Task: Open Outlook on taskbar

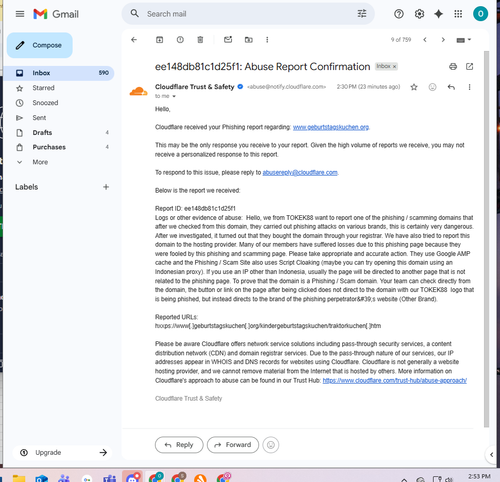Action: [42, 479]
